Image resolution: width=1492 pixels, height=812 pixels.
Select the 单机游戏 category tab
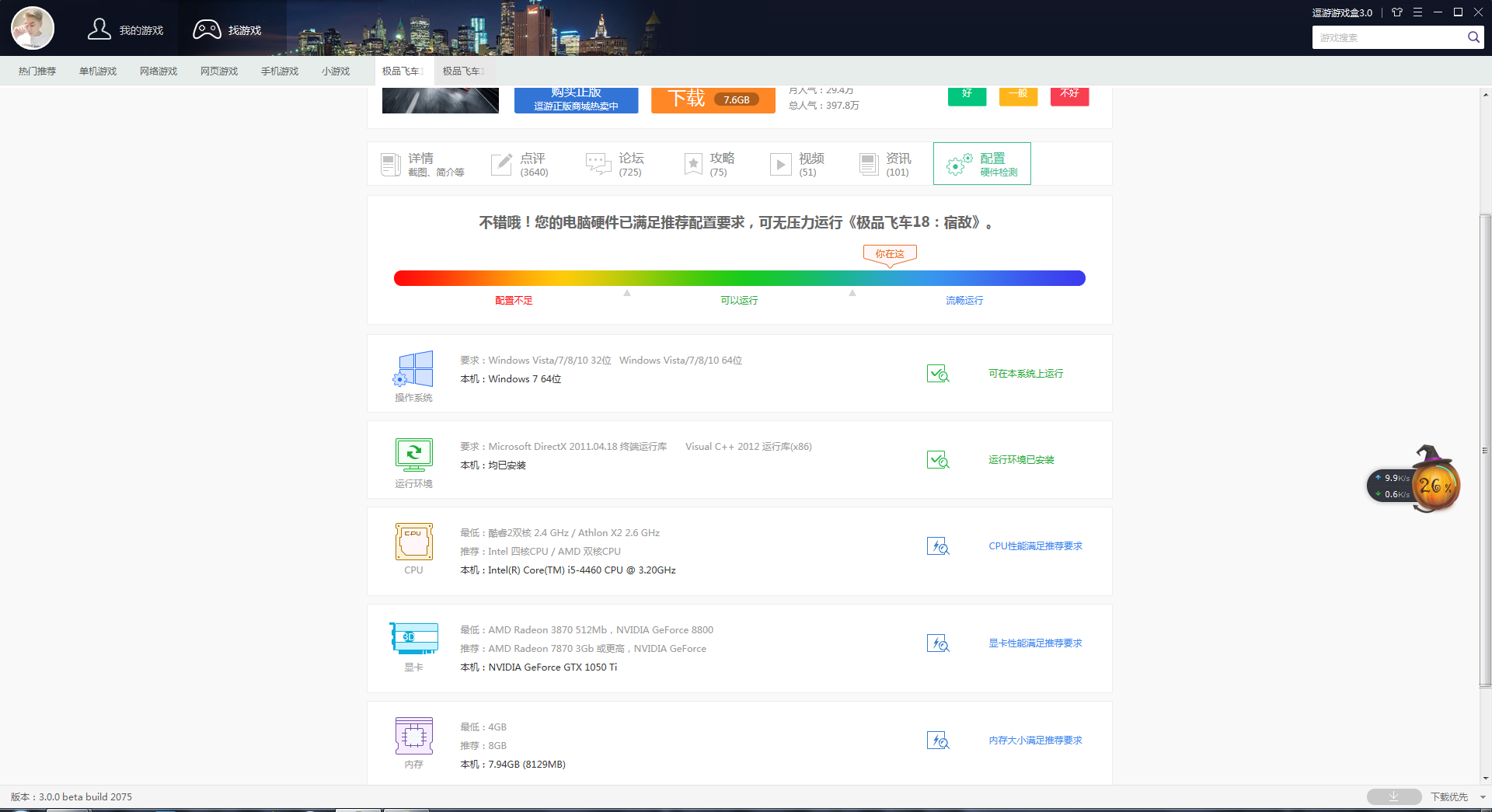[98, 71]
